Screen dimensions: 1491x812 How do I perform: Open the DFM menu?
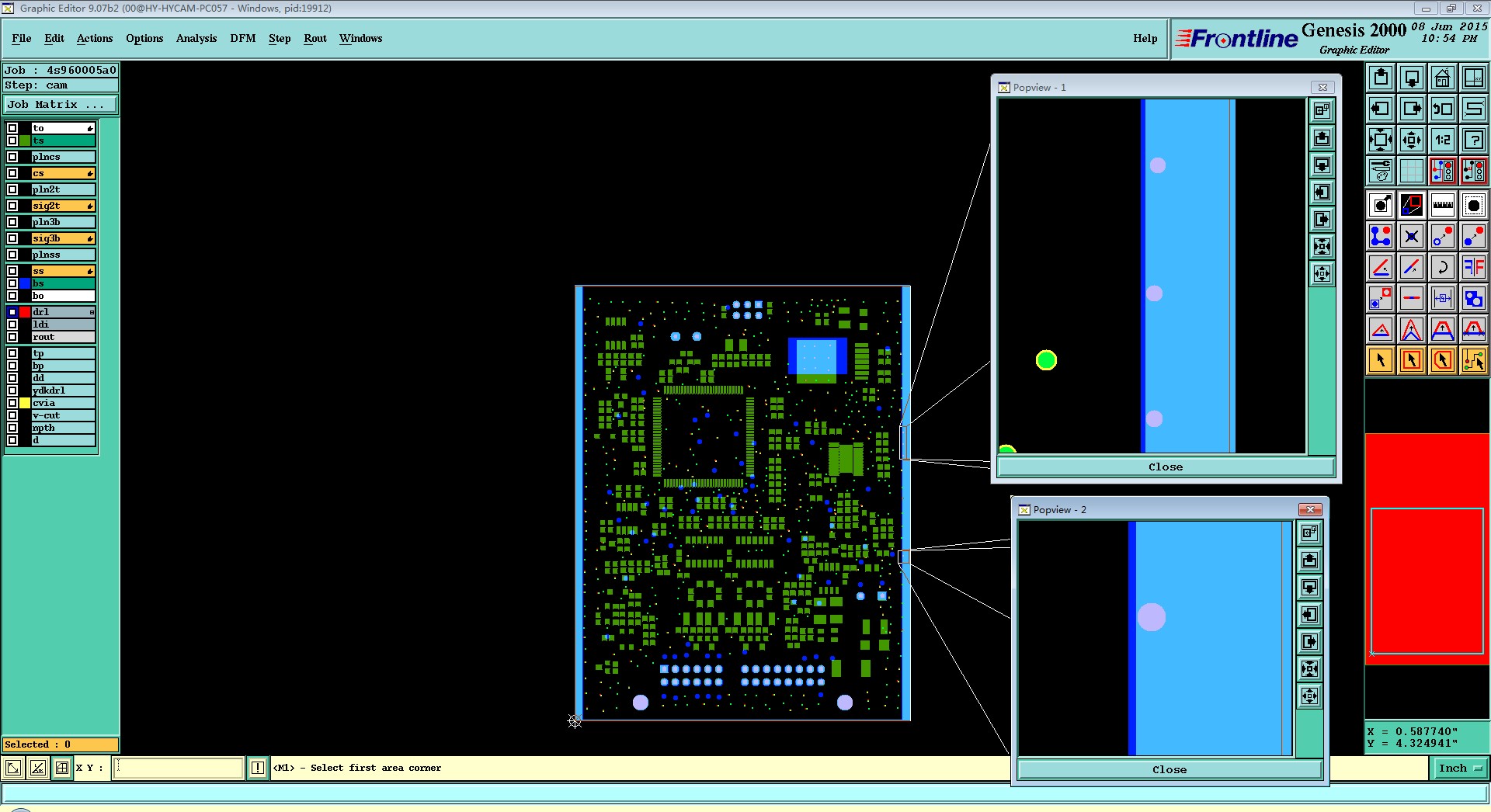[243, 38]
